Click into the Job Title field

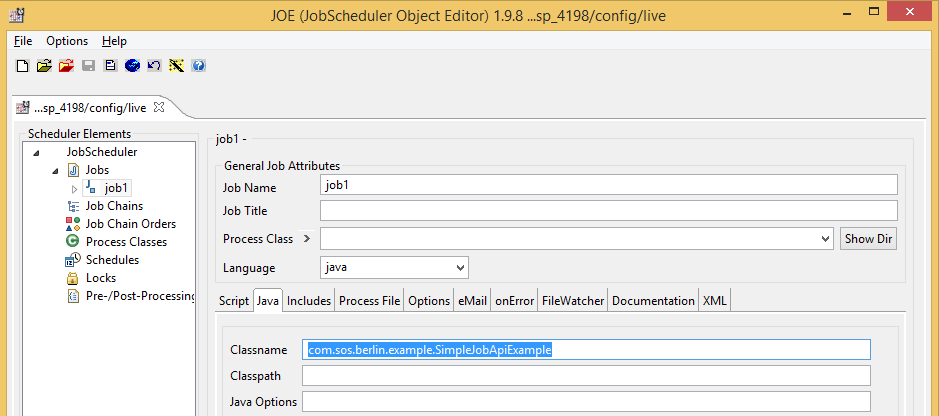coord(609,211)
